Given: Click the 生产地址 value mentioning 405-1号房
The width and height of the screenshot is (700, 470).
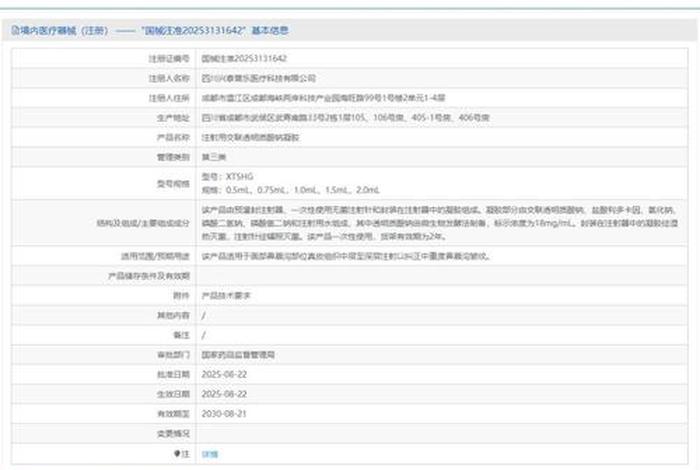Looking at the screenshot, I should pos(346,118).
